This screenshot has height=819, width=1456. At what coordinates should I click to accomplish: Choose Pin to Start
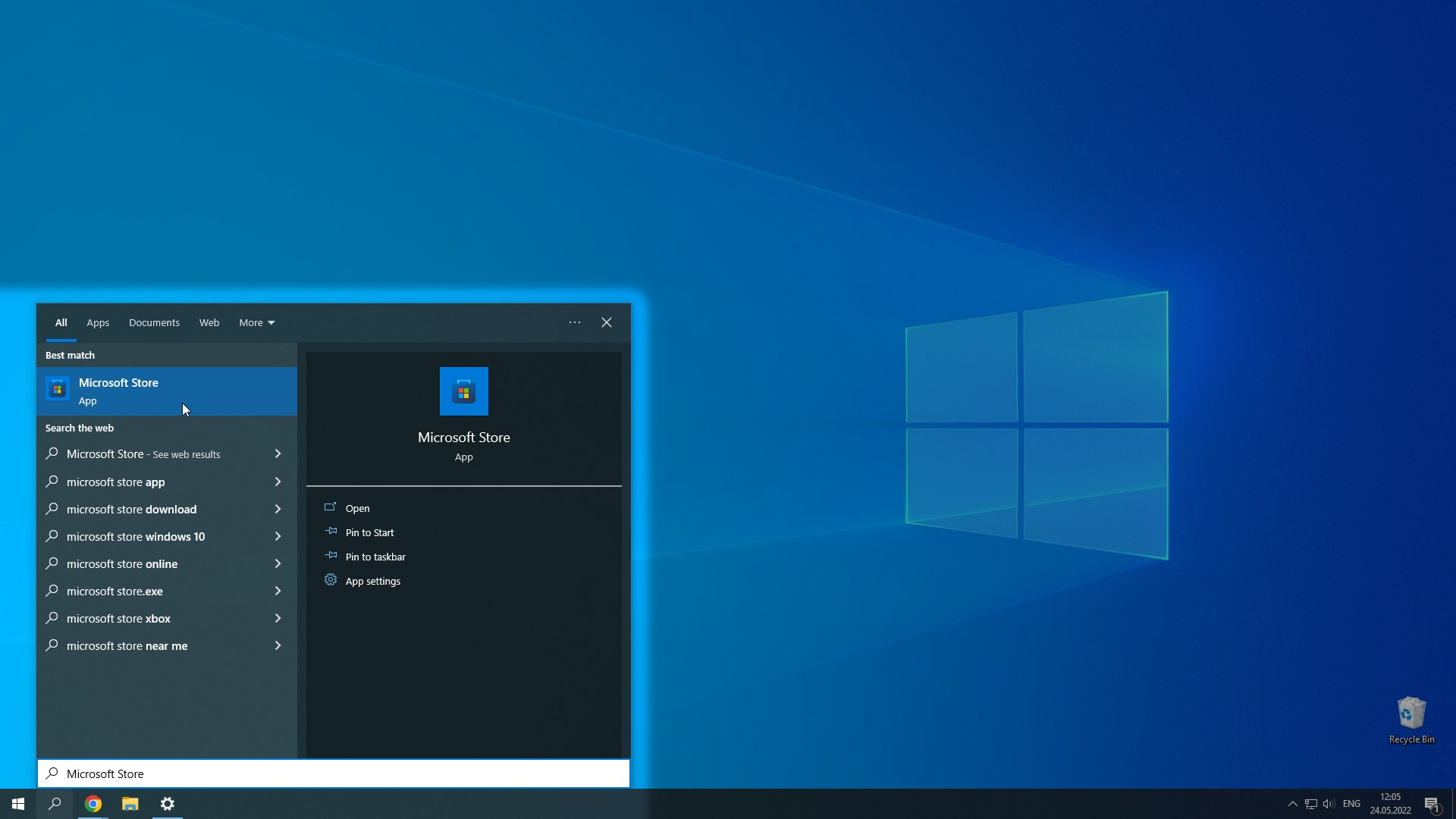(x=464, y=532)
